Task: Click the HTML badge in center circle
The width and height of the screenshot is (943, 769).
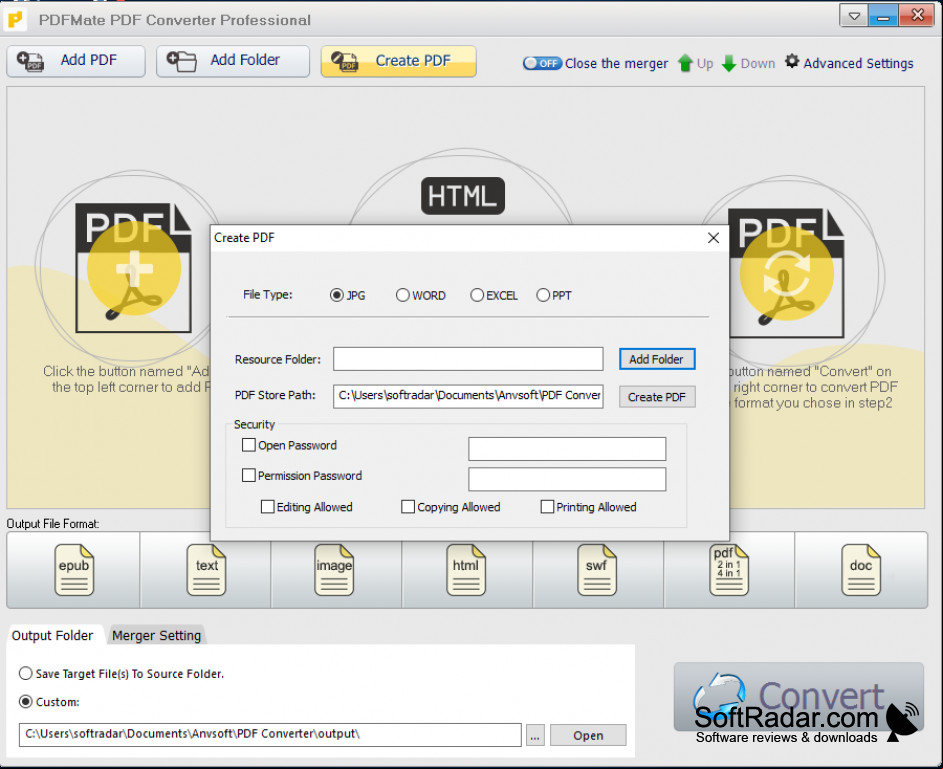Action: (x=462, y=196)
